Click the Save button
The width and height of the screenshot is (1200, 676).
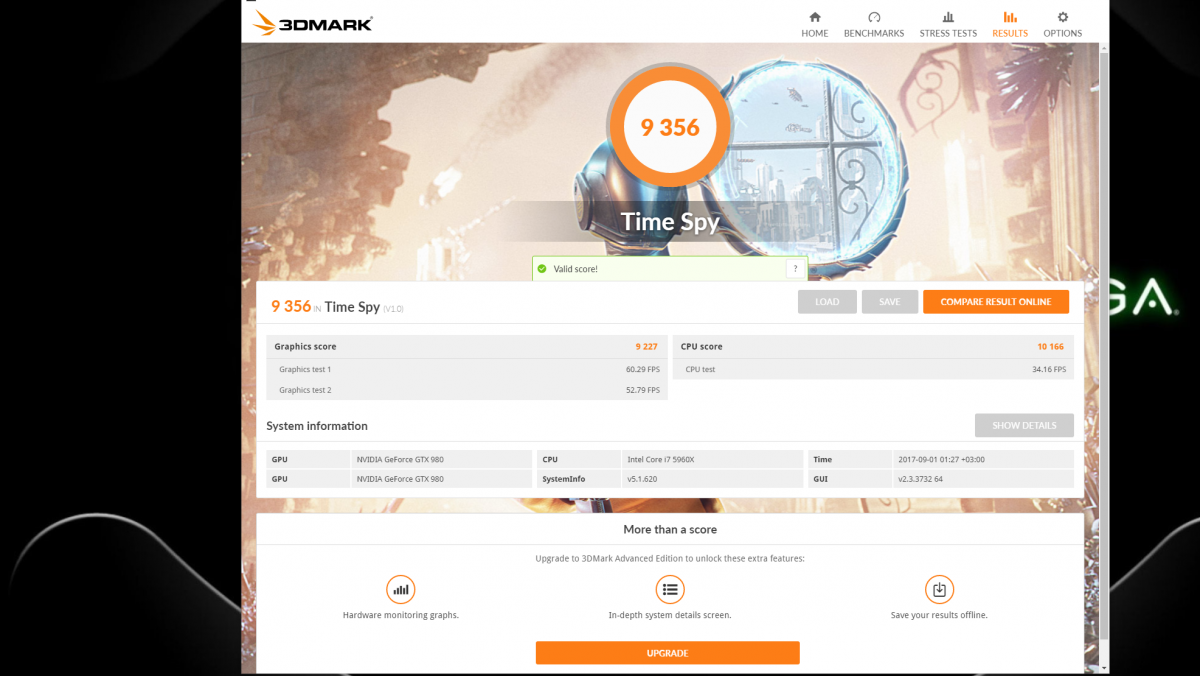tap(890, 302)
